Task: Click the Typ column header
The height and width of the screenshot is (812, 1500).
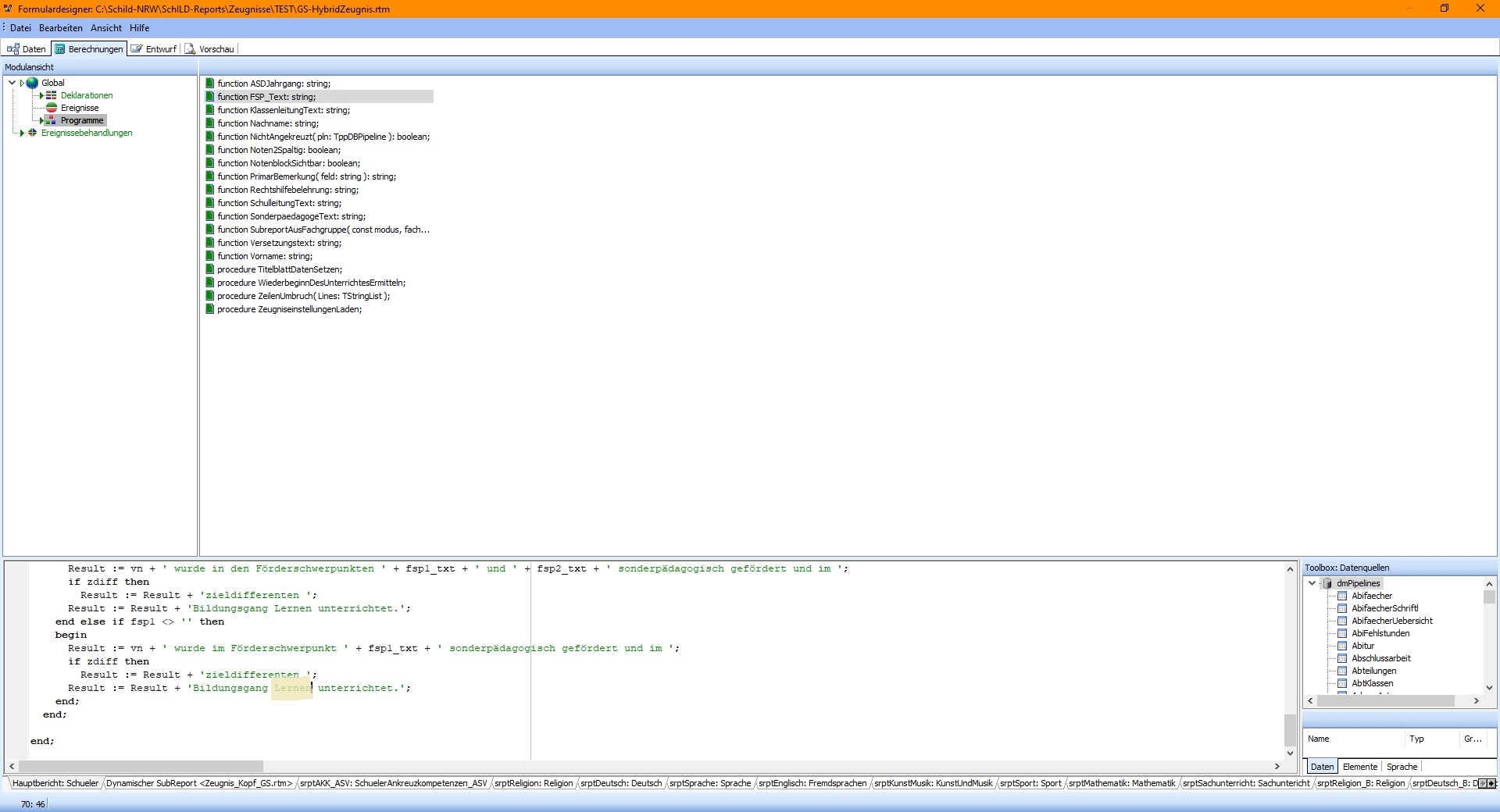Action: point(1431,739)
